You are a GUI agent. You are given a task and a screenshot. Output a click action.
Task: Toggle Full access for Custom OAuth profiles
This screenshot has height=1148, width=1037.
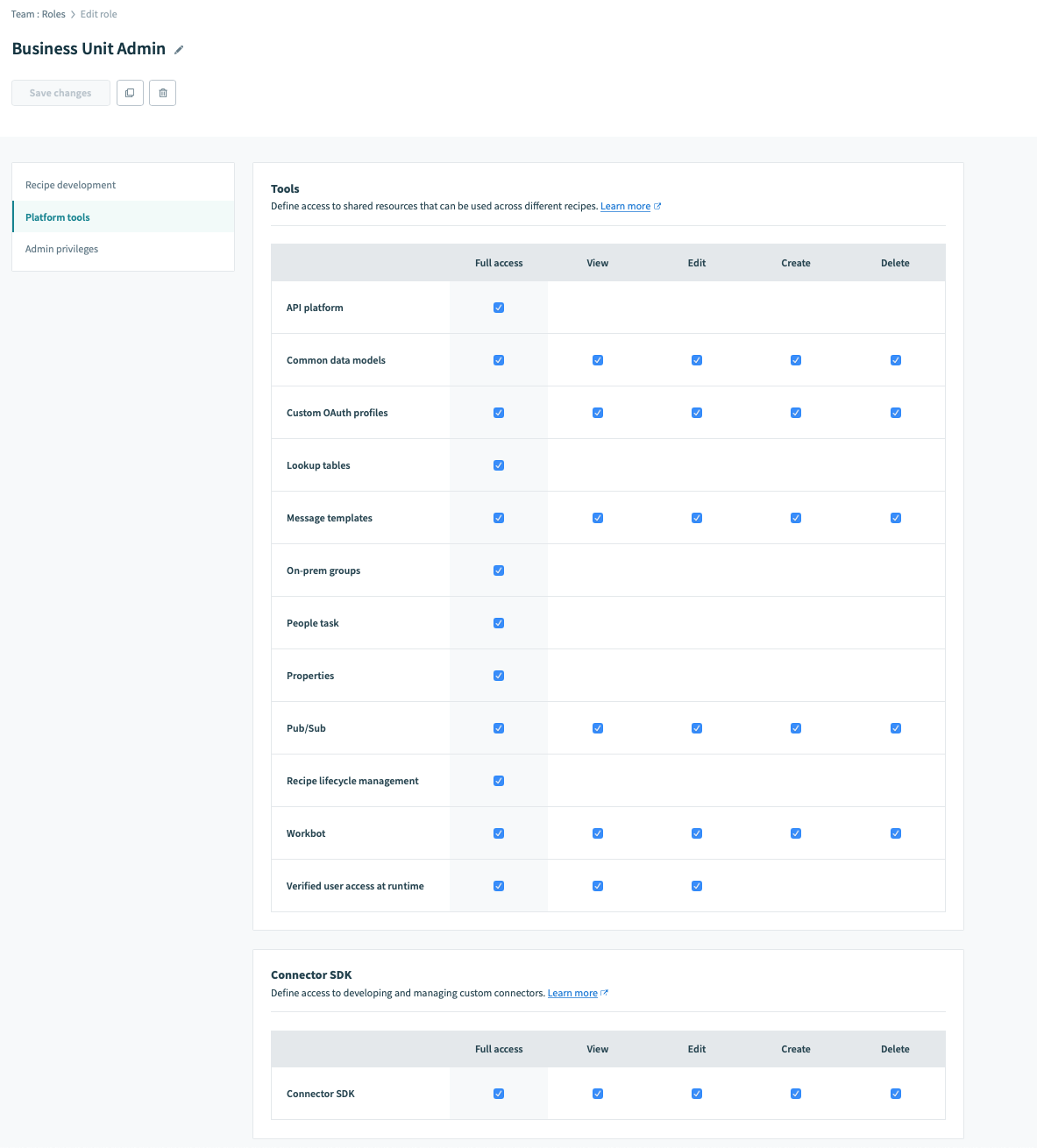(499, 413)
